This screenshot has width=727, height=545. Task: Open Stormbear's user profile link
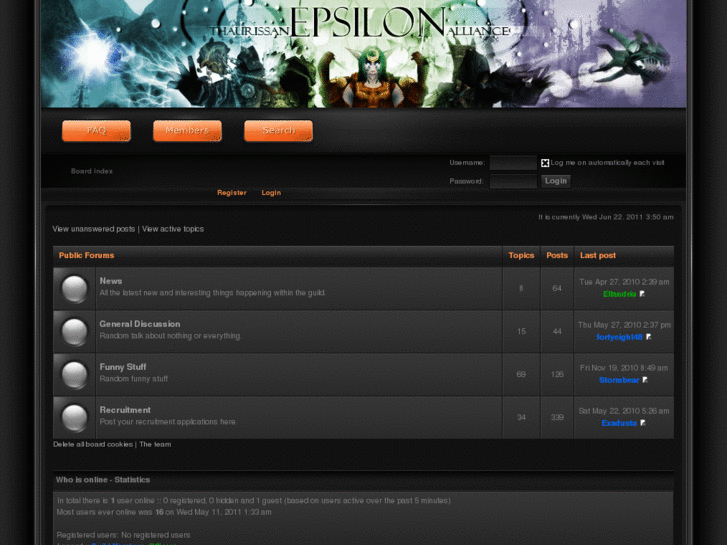pos(619,380)
